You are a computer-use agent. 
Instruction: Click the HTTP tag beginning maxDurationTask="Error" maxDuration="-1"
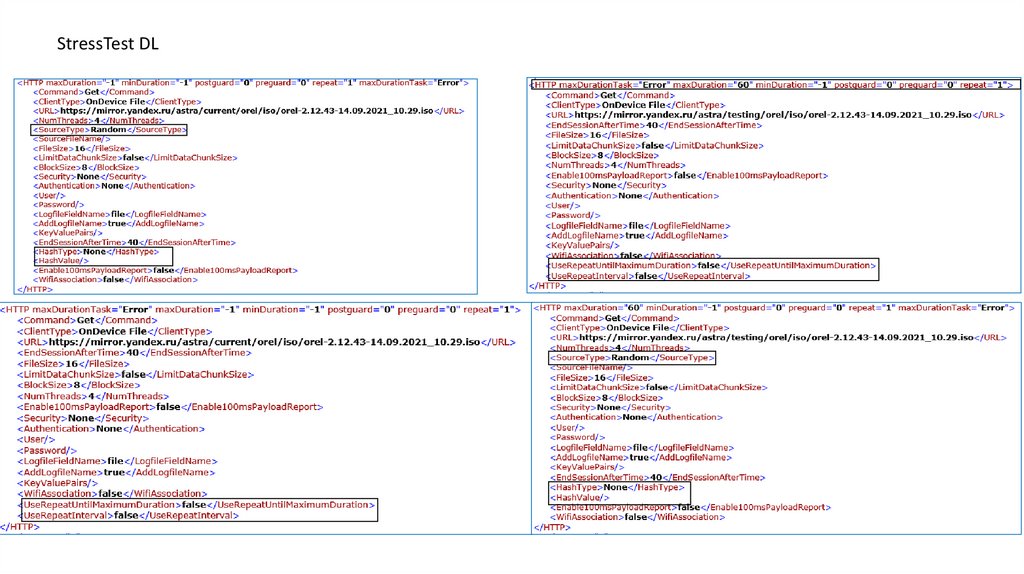point(260,310)
